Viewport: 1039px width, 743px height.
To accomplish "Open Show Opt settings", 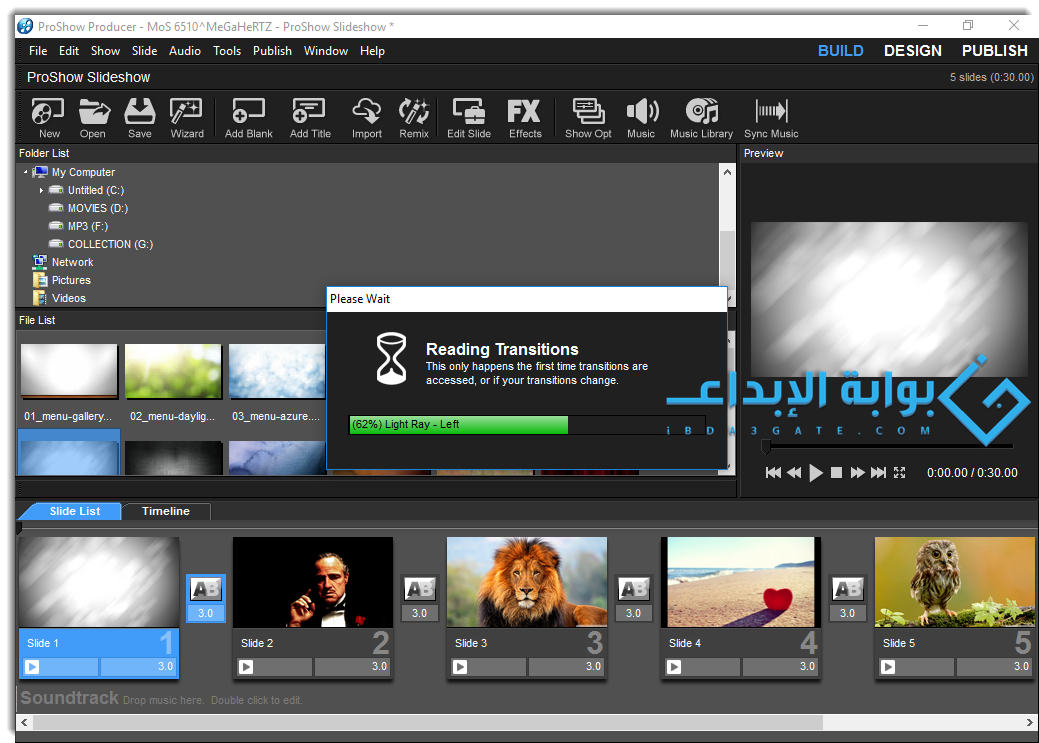I will pyautogui.click(x=588, y=118).
